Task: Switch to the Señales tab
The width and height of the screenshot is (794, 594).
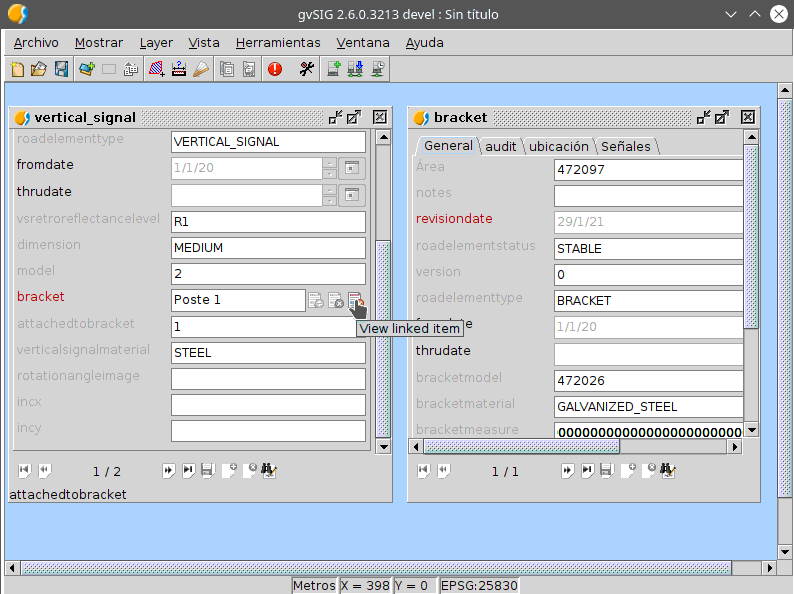Action: coord(626,146)
